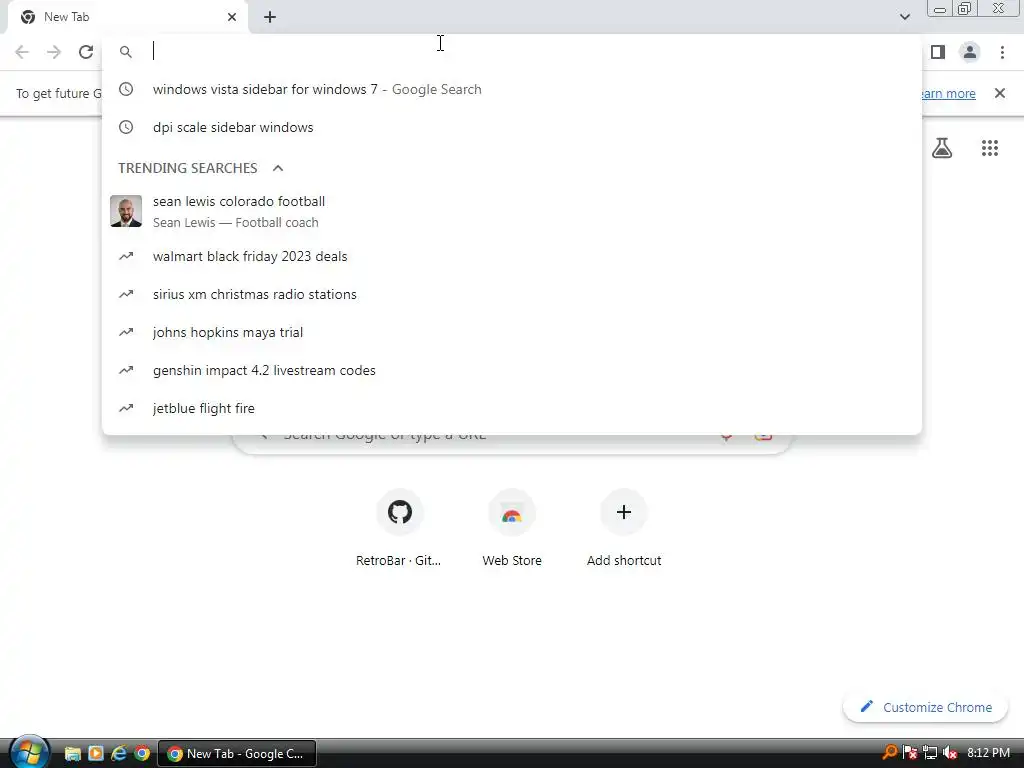
Task: Open the Web Store shortcut
Action: 512,512
